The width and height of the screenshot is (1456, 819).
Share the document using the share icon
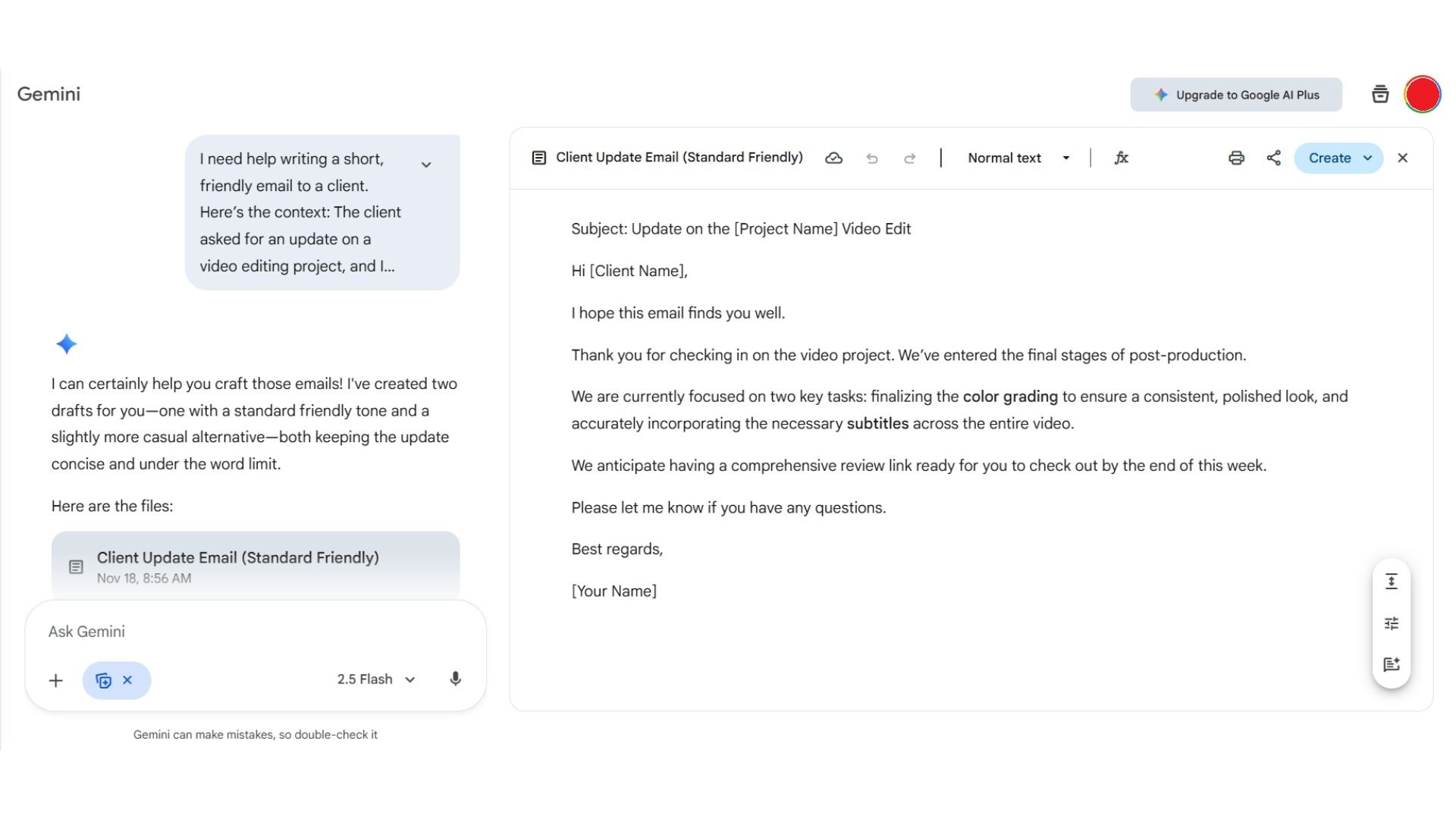click(1272, 158)
